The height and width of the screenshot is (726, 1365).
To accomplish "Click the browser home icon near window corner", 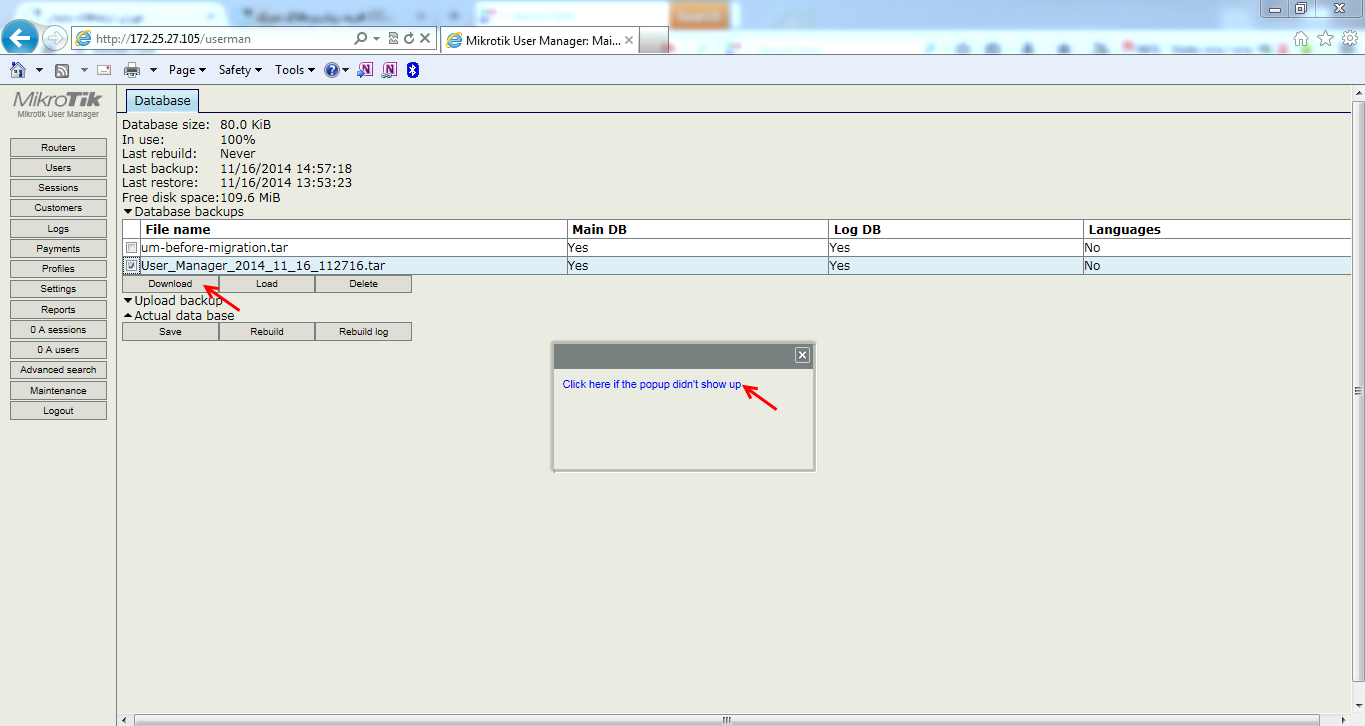I will point(1301,38).
